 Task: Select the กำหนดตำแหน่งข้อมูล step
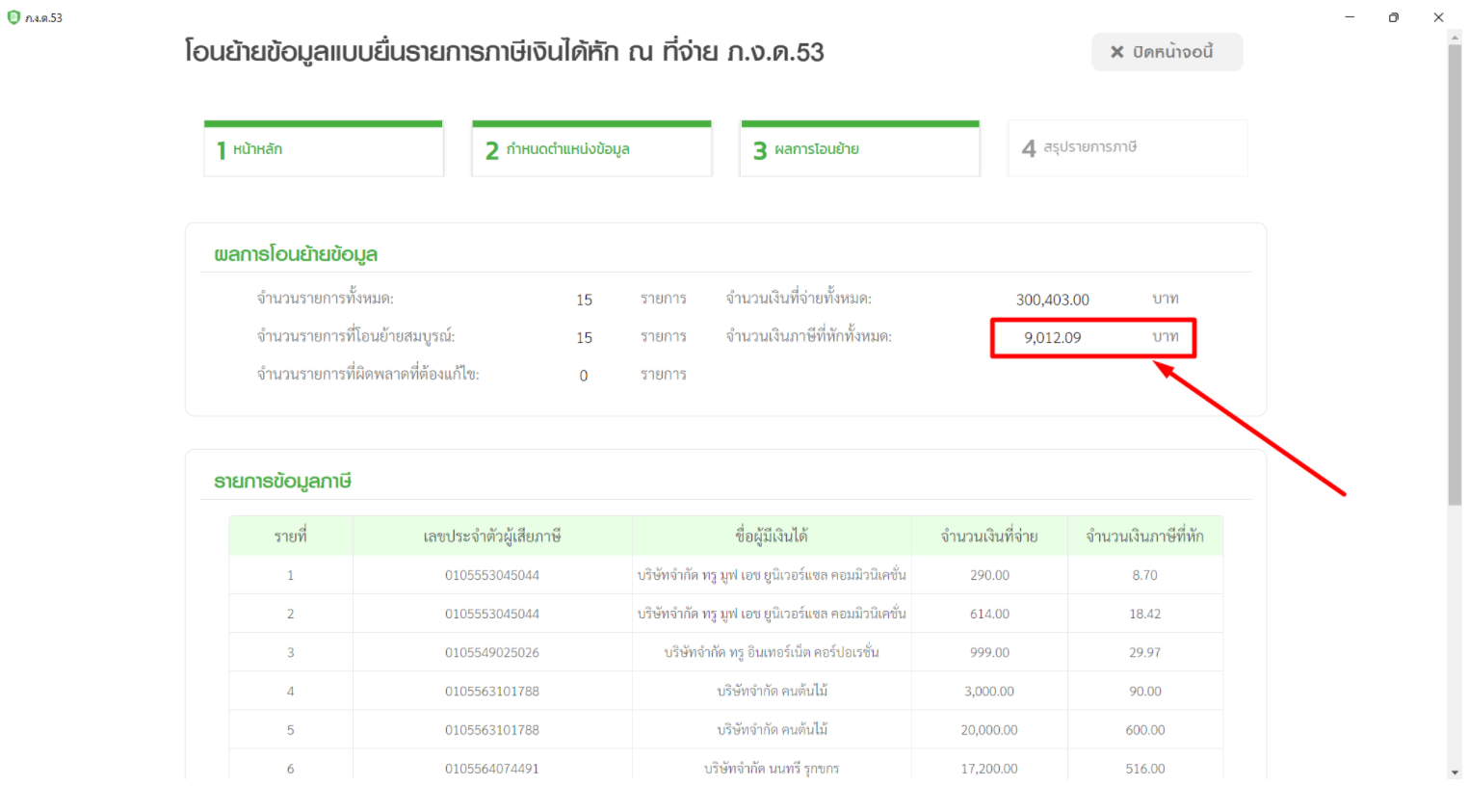click(x=591, y=148)
